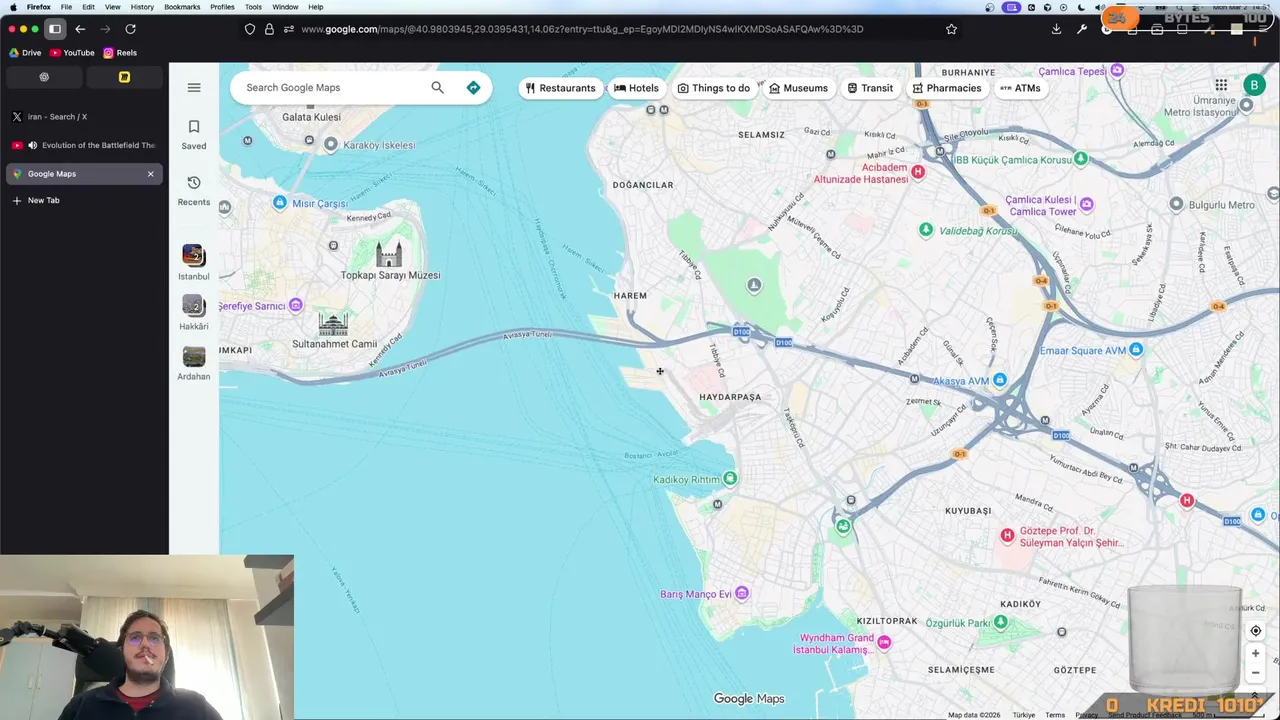Select the Museums category chip
Screen dimensions: 1280x720
tap(798, 88)
